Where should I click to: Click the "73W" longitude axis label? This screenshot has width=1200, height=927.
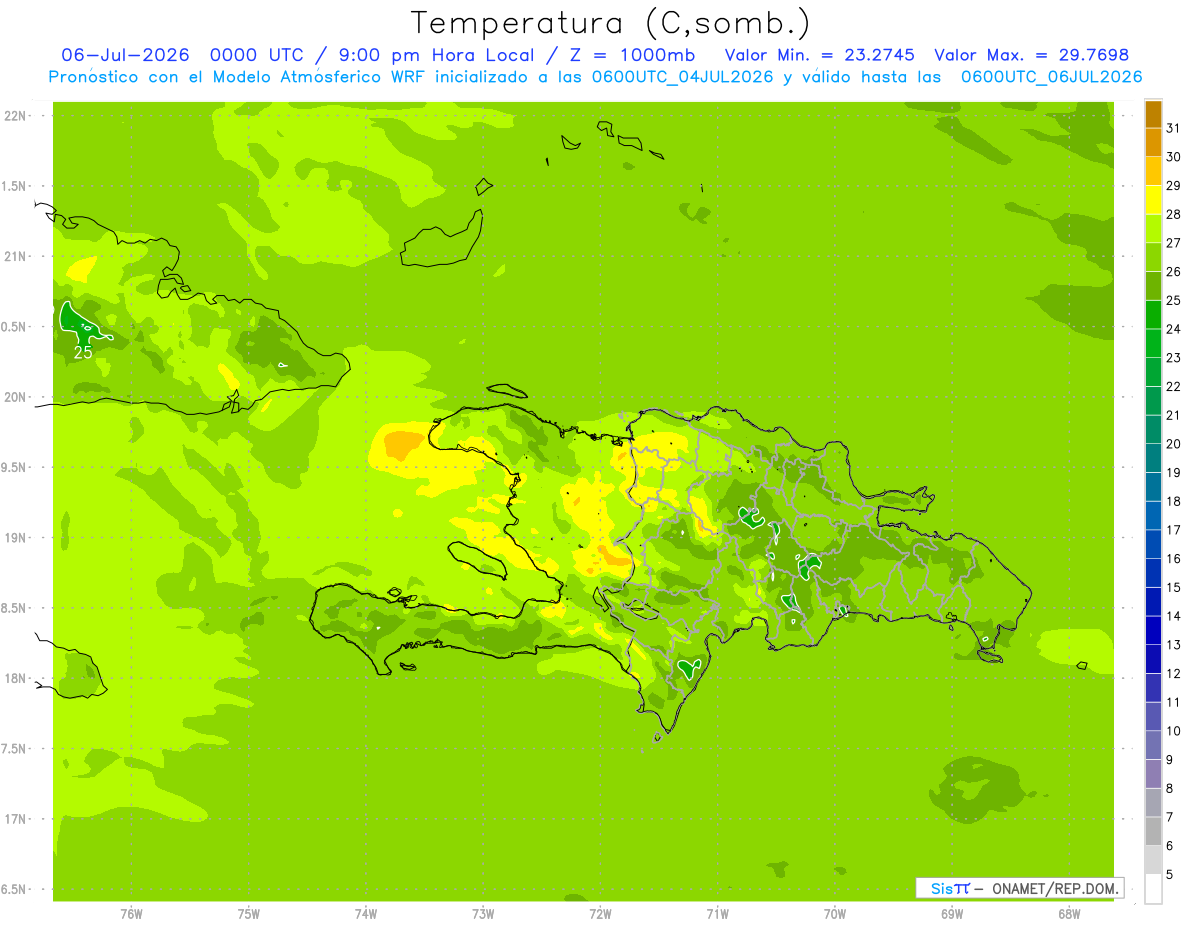click(x=483, y=913)
